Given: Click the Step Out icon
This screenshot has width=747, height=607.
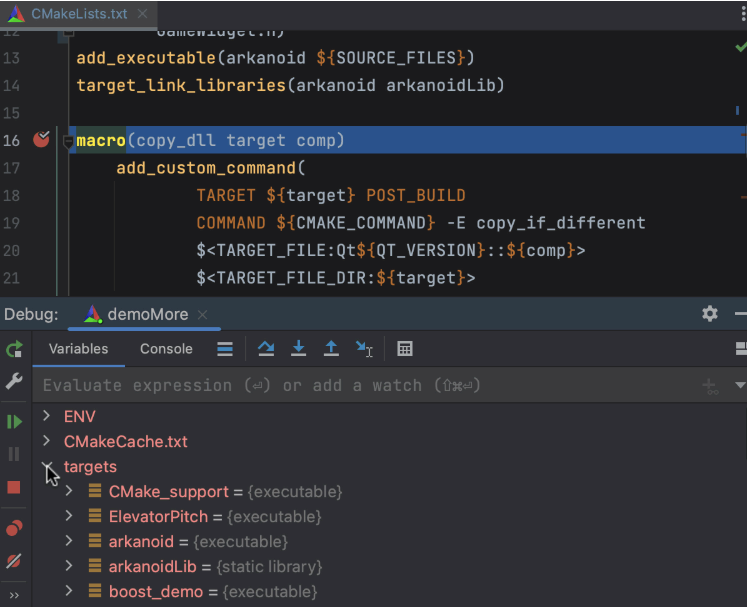Looking at the screenshot, I should click(331, 349).
